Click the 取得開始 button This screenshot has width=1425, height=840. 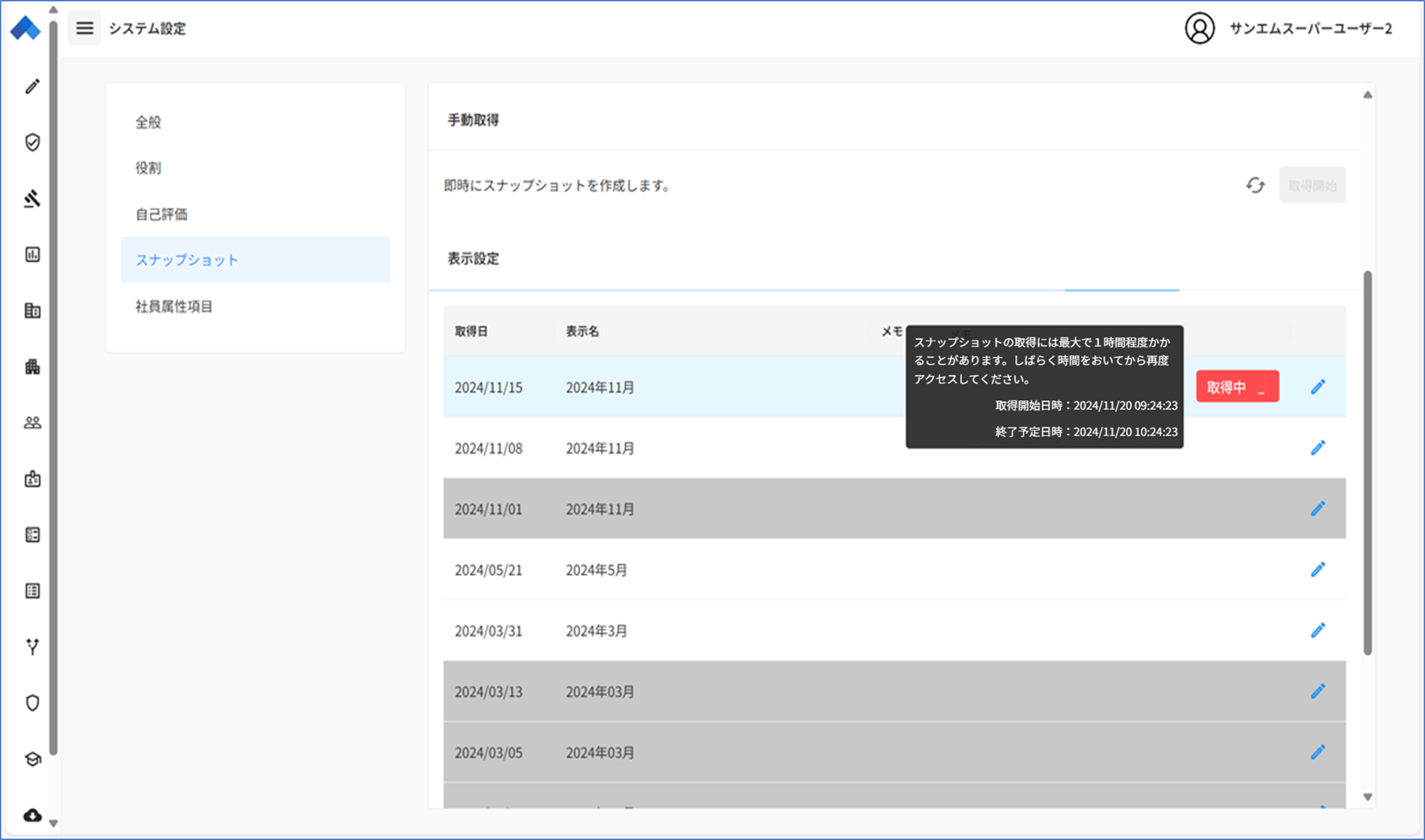pyautogui.click(x=1312, y=185)
